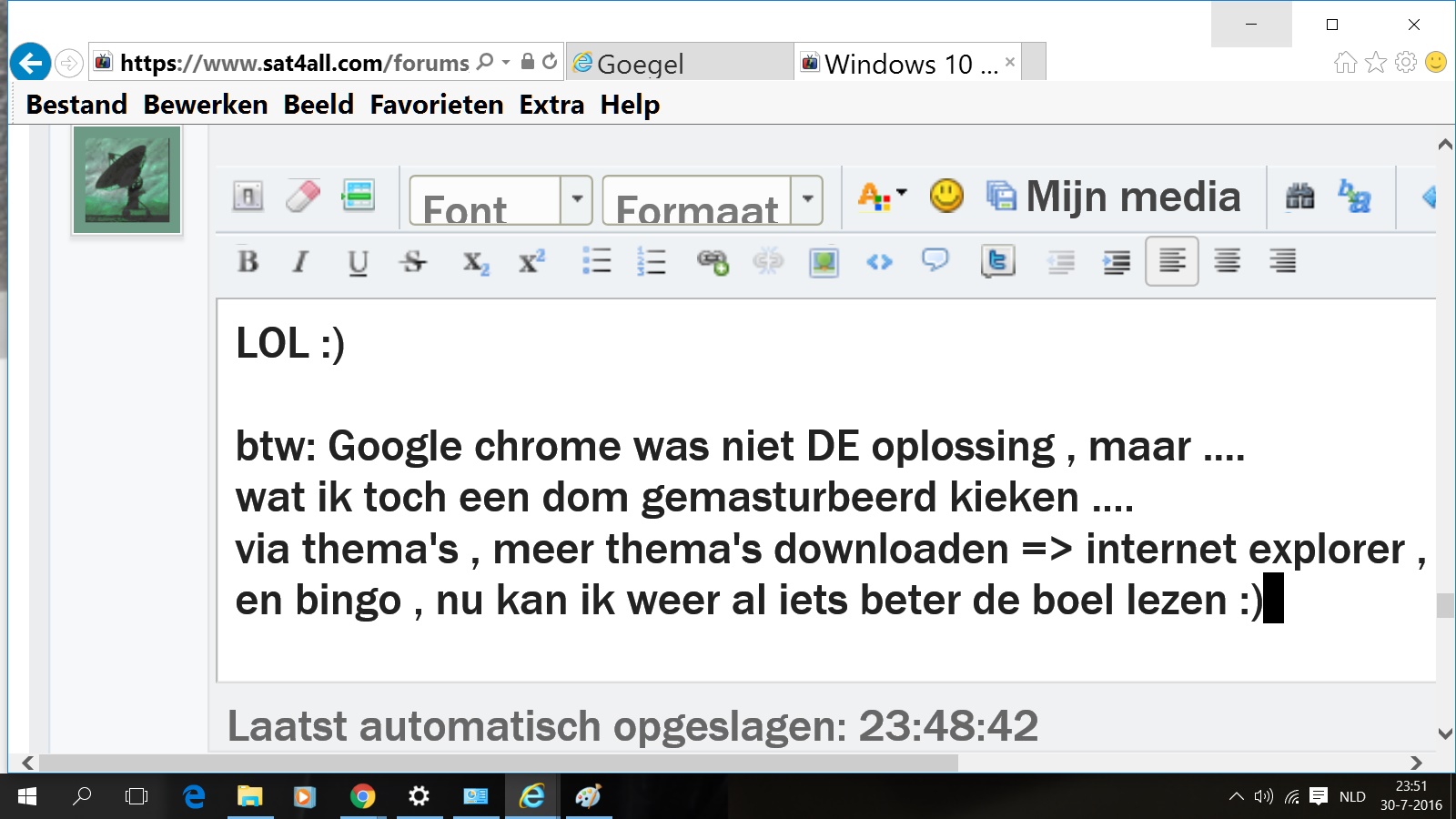Center align the text
Viewport: 1456px width, 819px height.
tap(1228, 262)
